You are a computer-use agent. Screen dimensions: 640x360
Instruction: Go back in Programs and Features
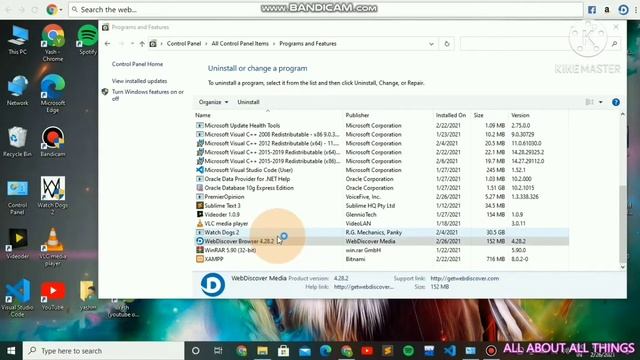pos(107,44)
